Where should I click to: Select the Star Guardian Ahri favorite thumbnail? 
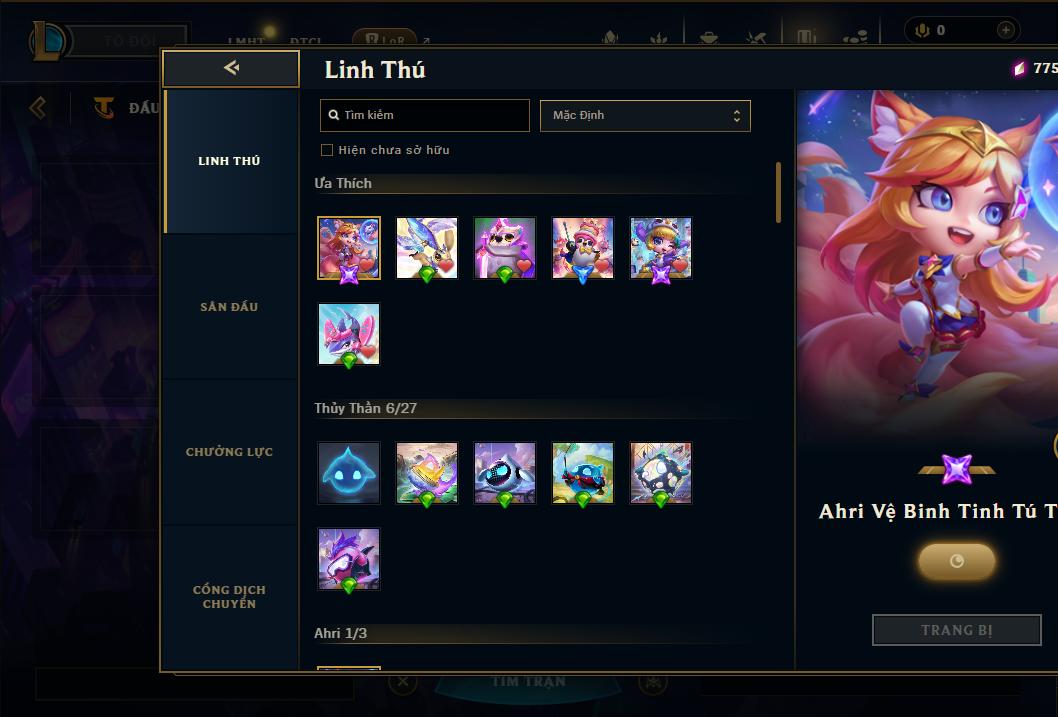[349, 248]
